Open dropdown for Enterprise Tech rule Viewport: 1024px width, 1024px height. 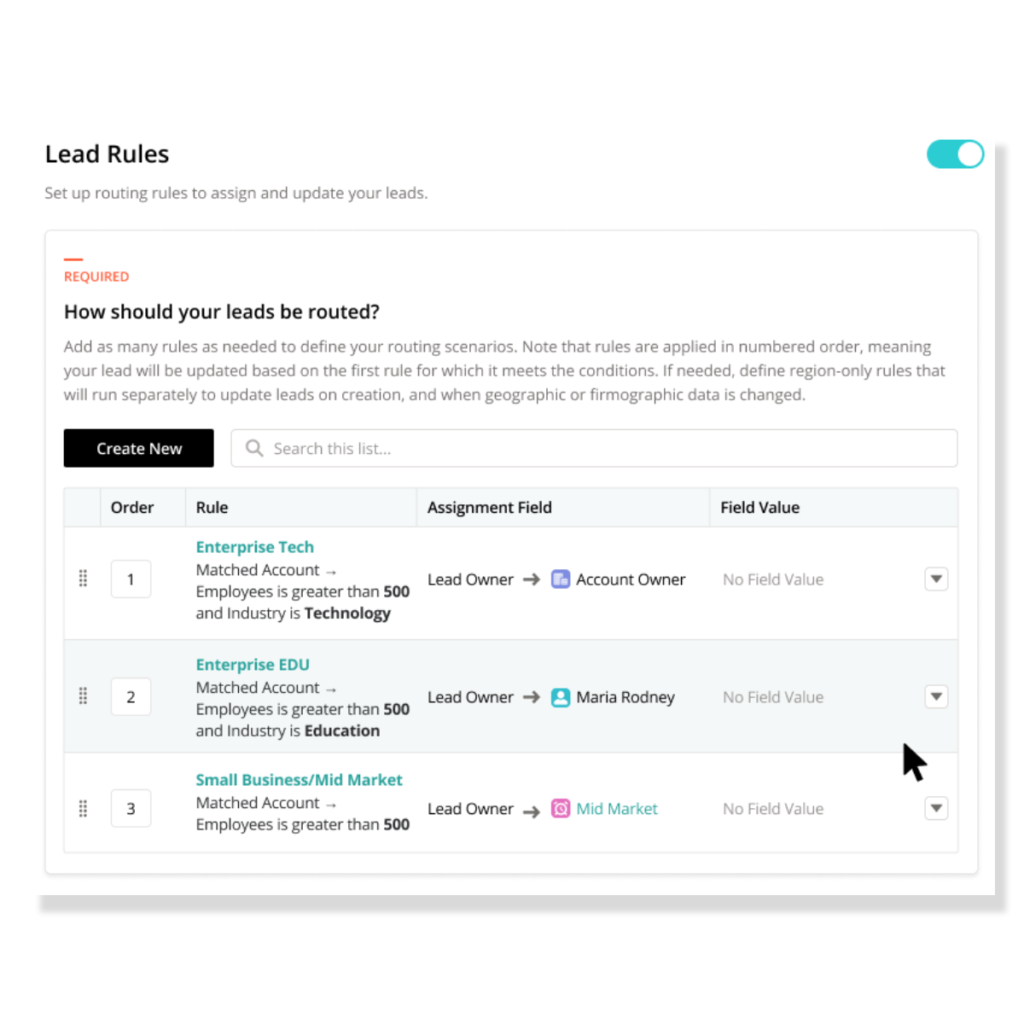(936, 579)
